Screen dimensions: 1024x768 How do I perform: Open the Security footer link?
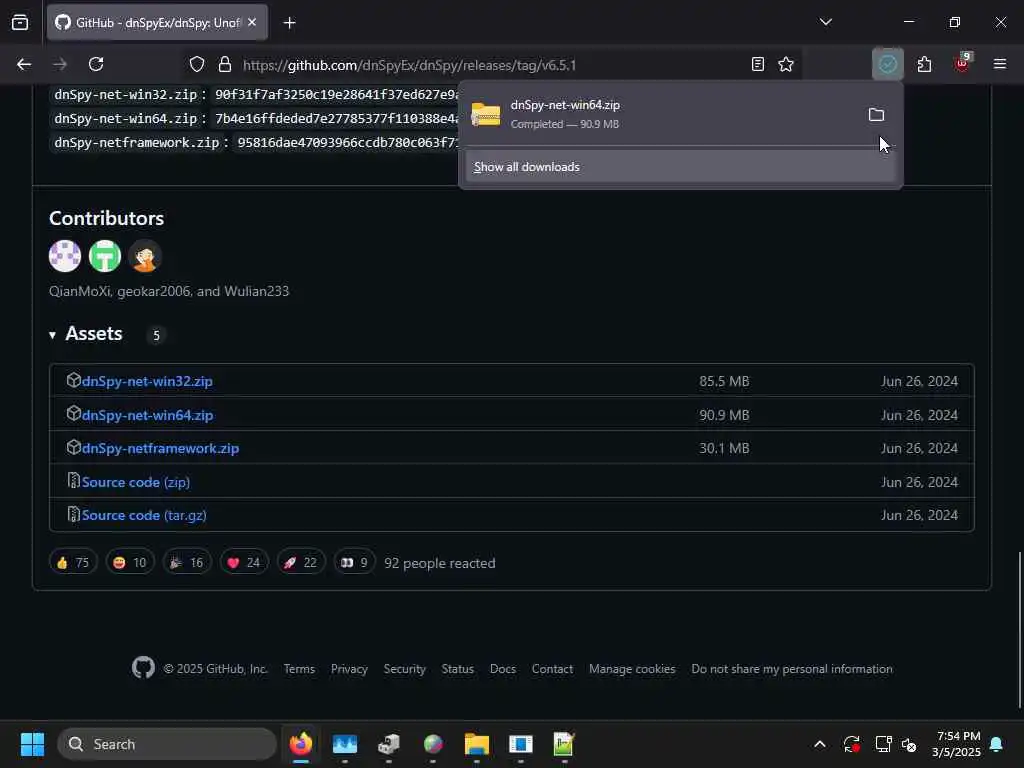pos(404,669)
